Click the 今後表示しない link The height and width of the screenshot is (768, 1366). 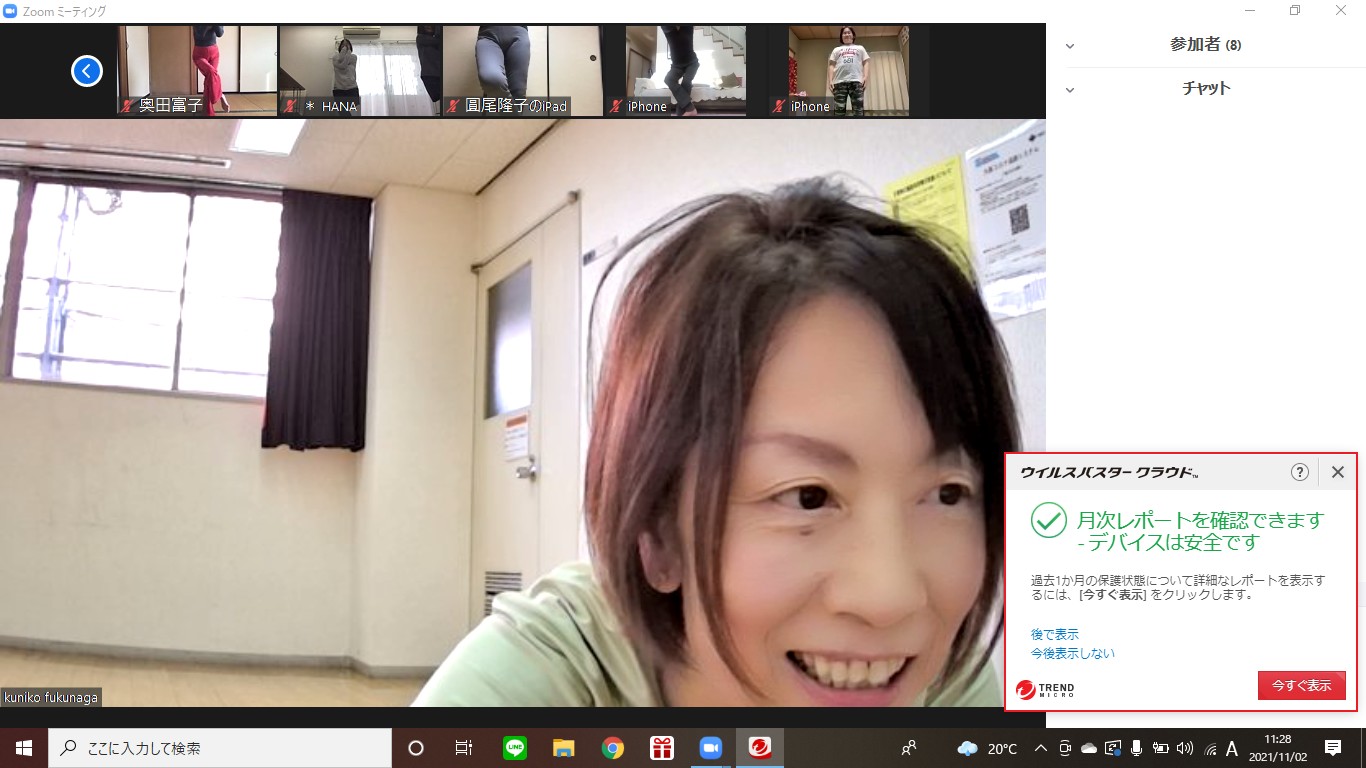(x=1073, y=653)
